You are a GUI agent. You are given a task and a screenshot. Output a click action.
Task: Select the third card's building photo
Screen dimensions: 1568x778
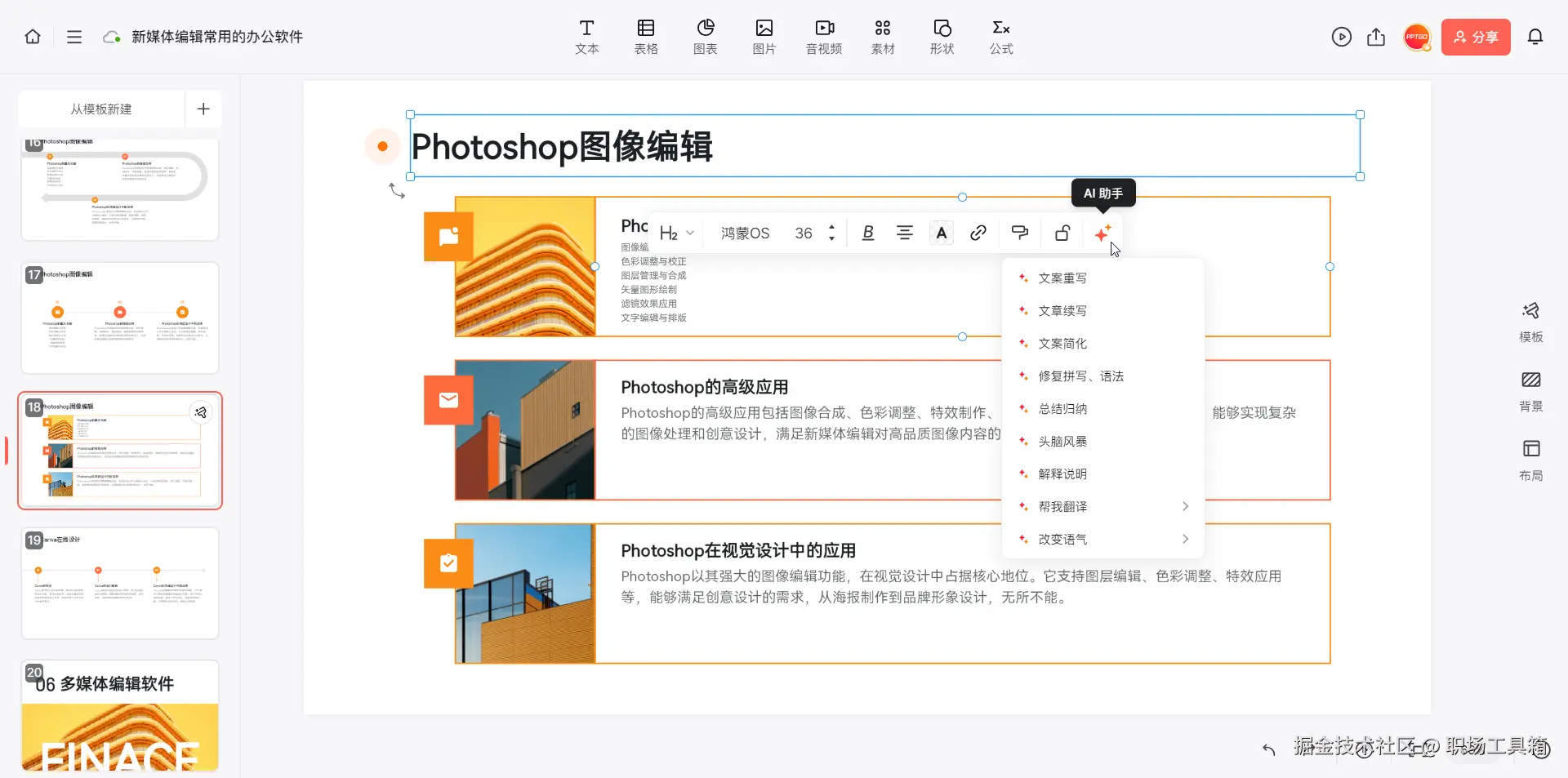tap(525, 594)
